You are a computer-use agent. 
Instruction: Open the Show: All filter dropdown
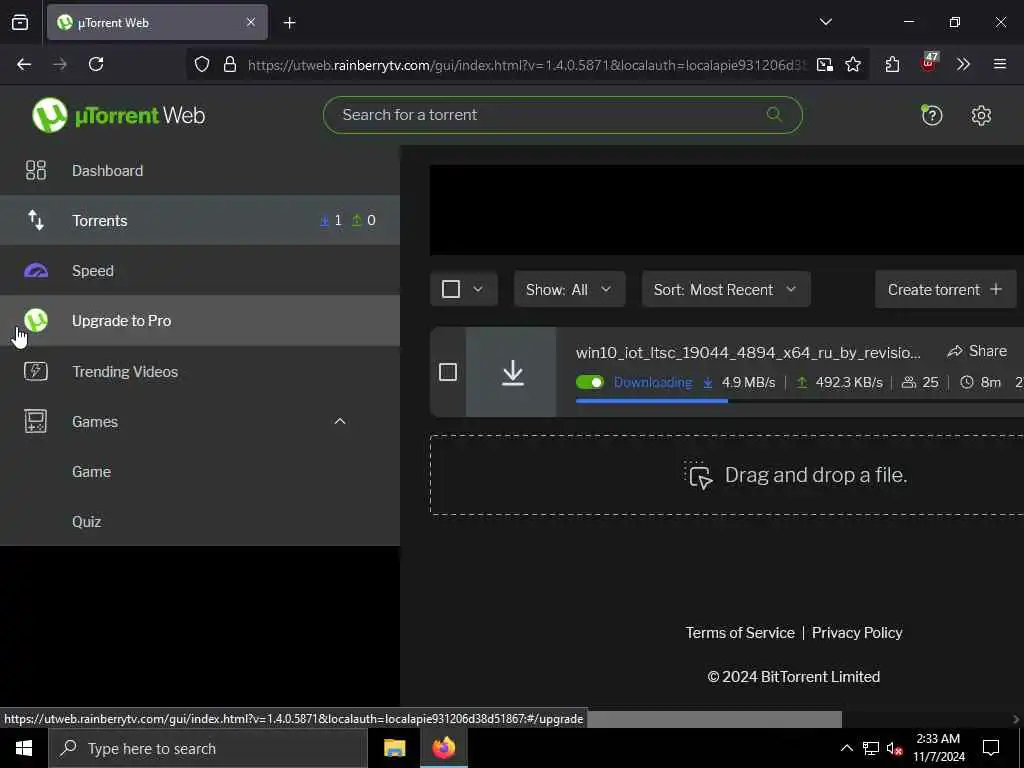569,289
